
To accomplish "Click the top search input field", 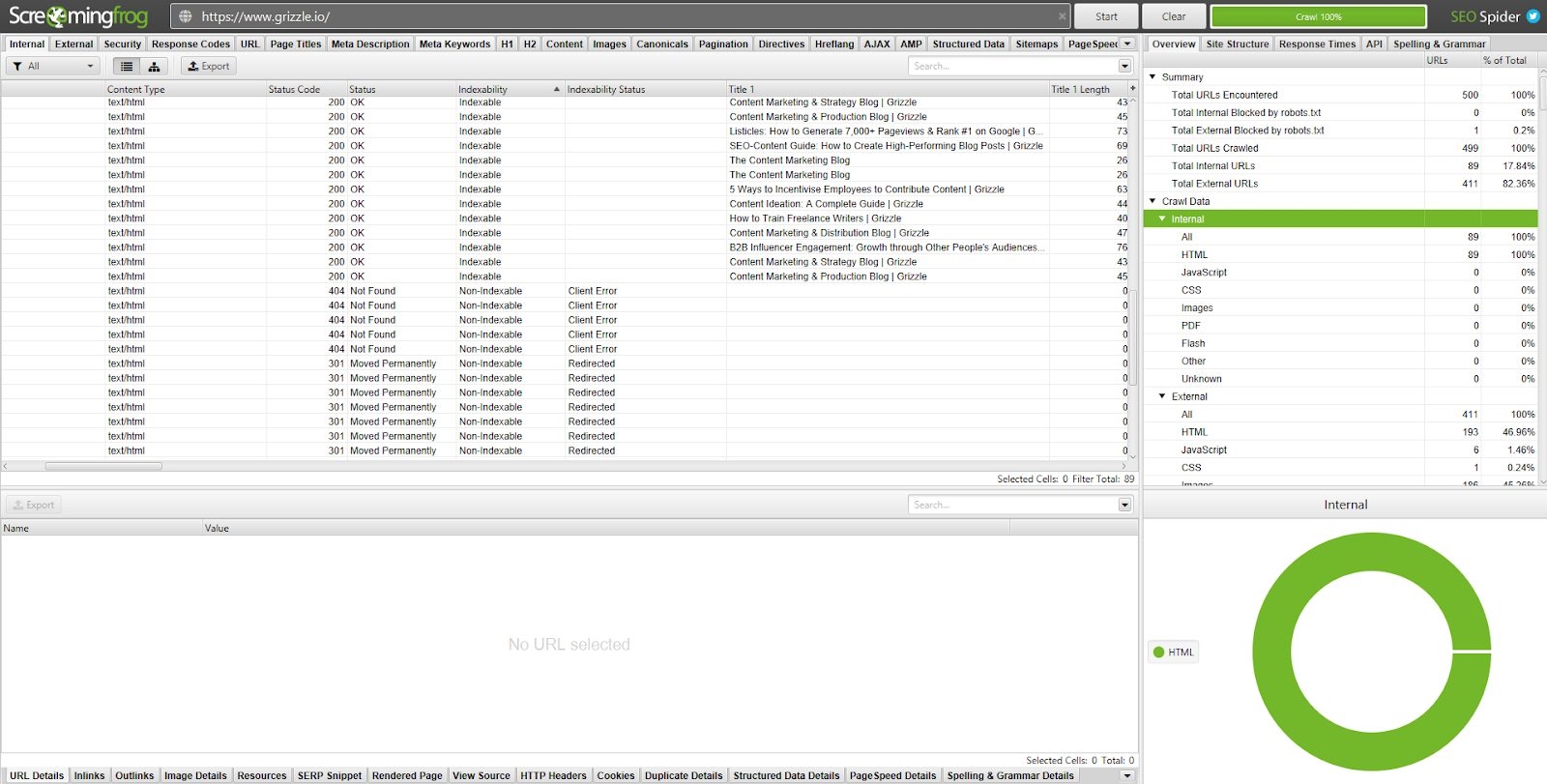I will 1011,67.
